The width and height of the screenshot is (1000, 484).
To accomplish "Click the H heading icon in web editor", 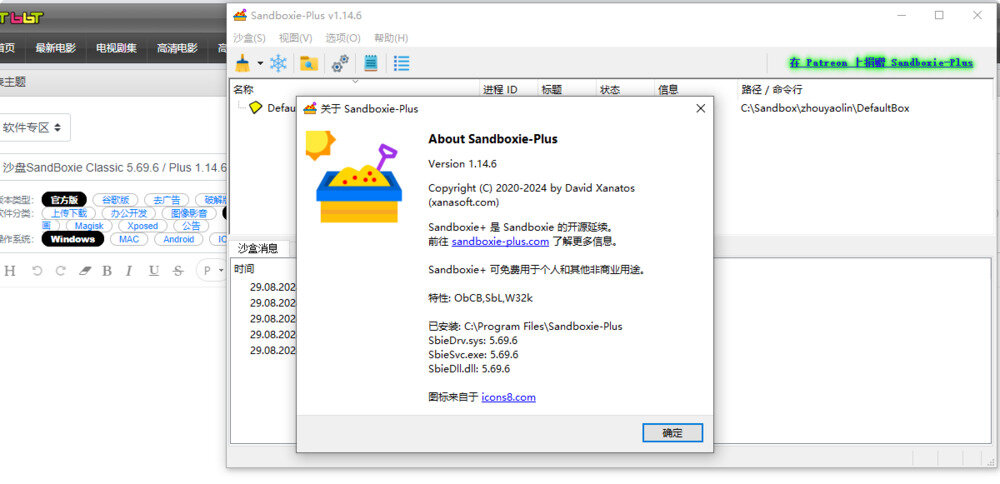I will pyautogui.click(x=10, y=271).
